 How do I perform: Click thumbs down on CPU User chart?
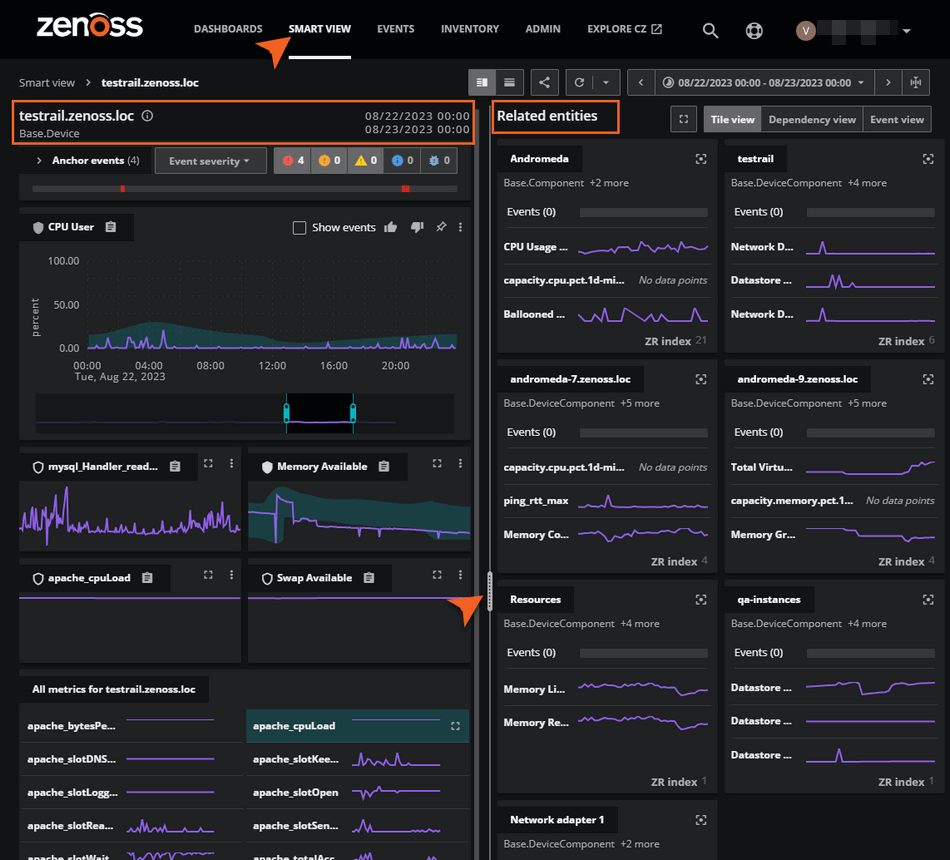[417, 227]
